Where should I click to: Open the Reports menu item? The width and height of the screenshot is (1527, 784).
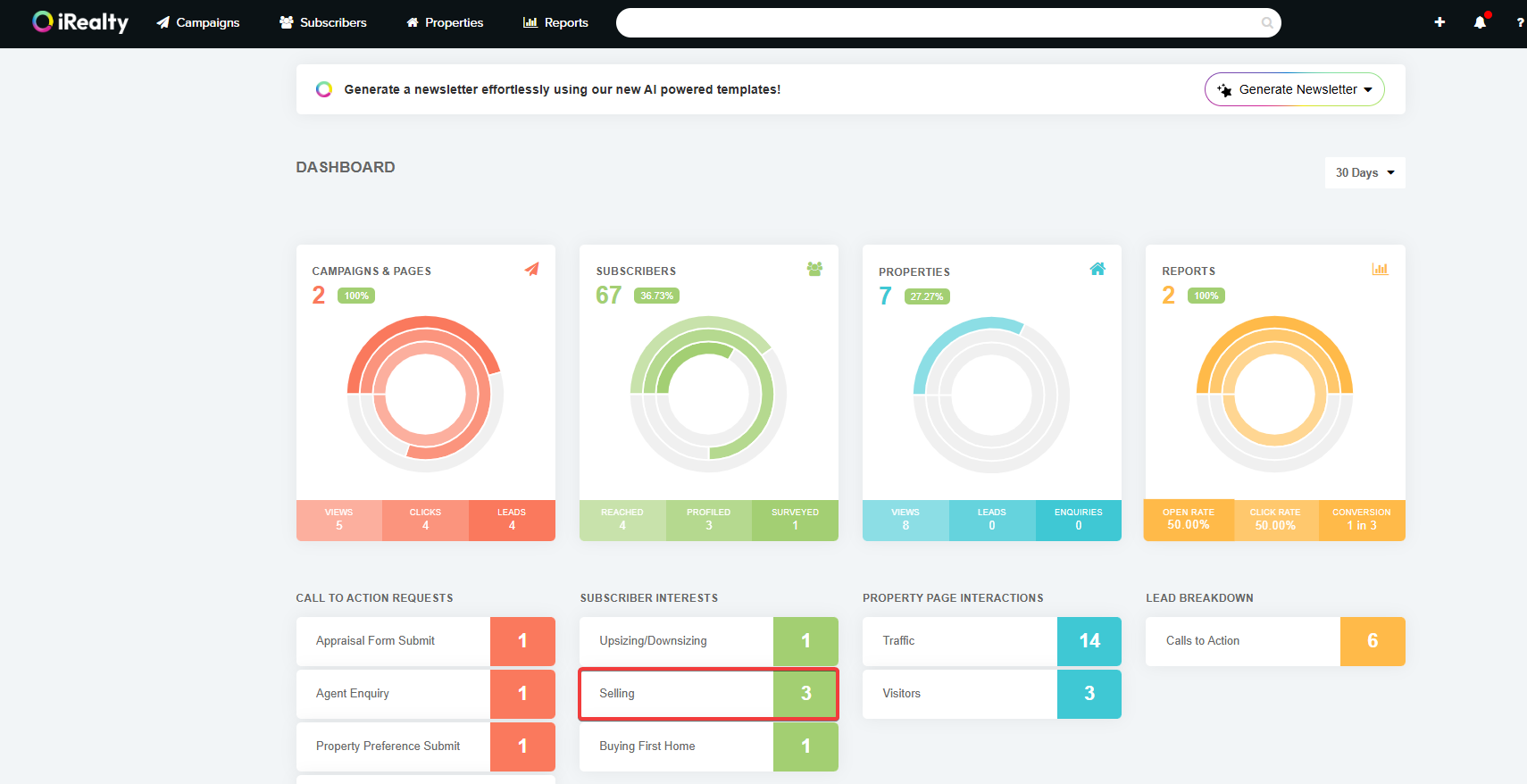point(555,22)
